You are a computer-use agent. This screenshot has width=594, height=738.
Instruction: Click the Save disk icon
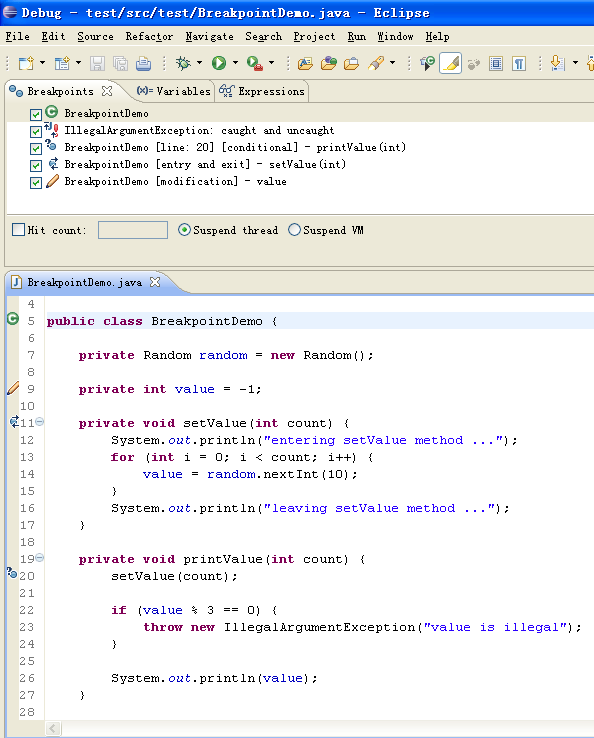coord(97,63)
